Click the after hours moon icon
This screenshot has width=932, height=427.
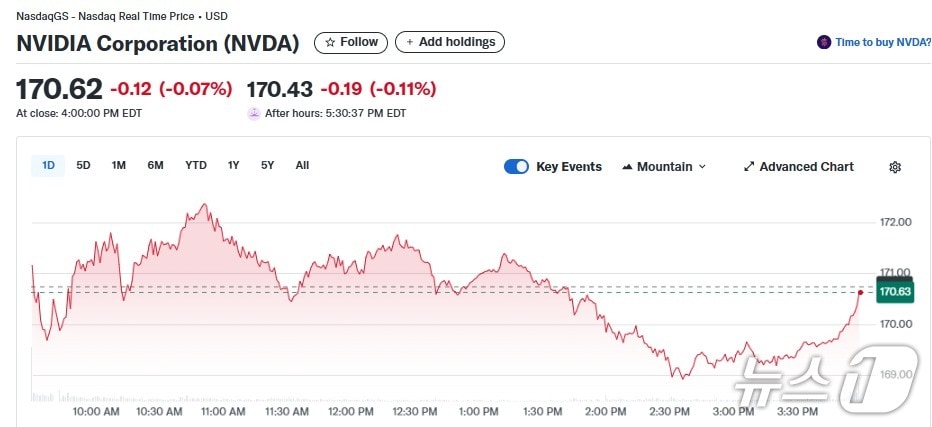(254, 113)
